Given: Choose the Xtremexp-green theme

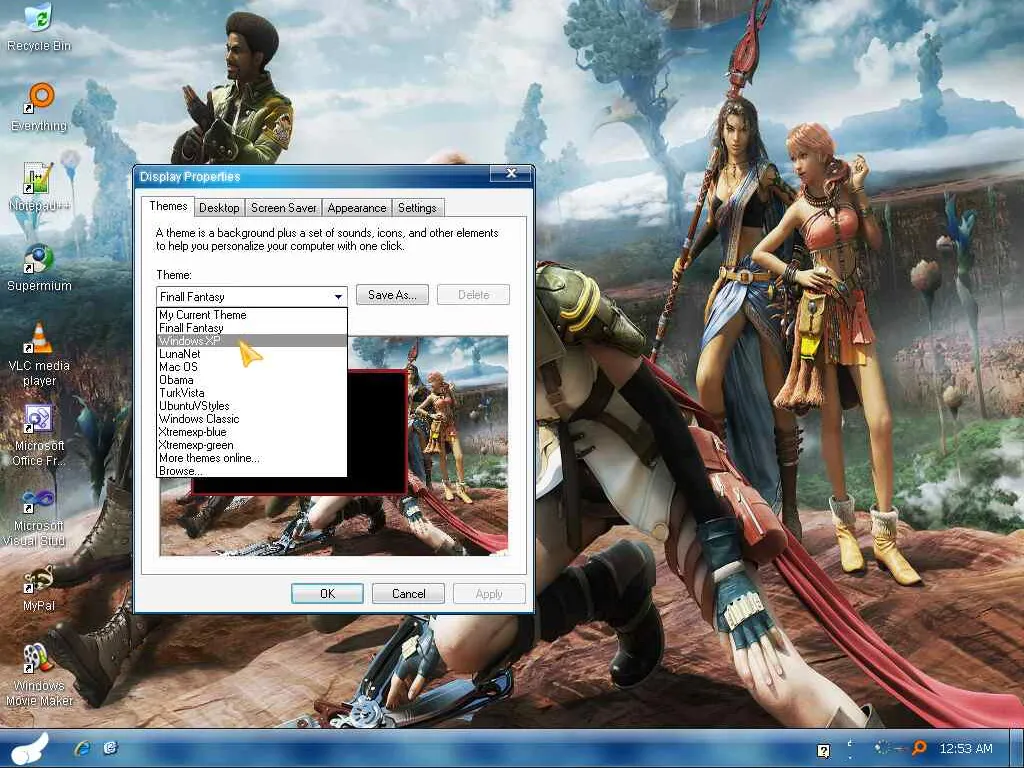Looking at the screenshot, I should click(x=251, y=445).
